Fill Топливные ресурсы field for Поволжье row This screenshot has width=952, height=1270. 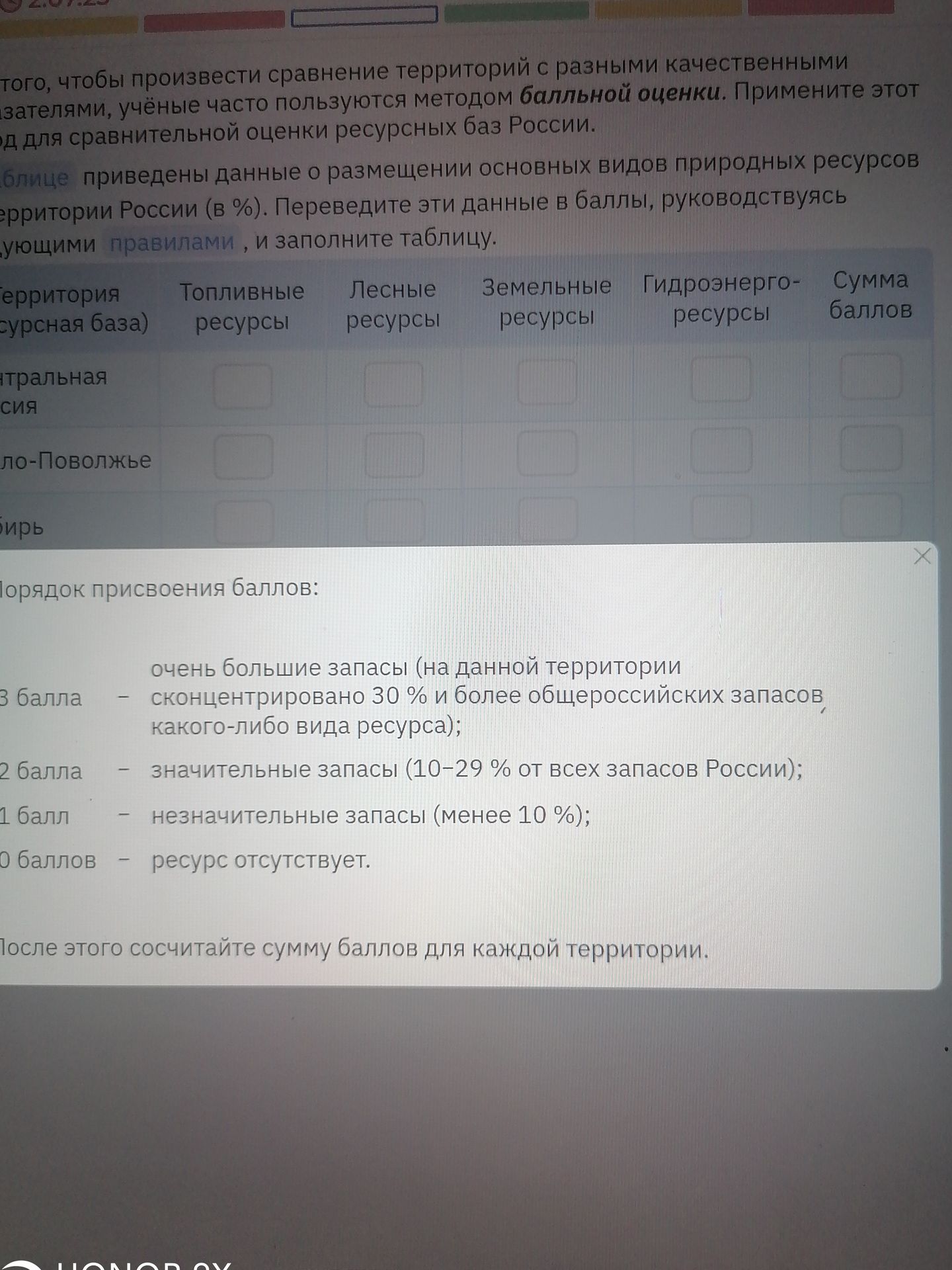(x=243, y=457)
